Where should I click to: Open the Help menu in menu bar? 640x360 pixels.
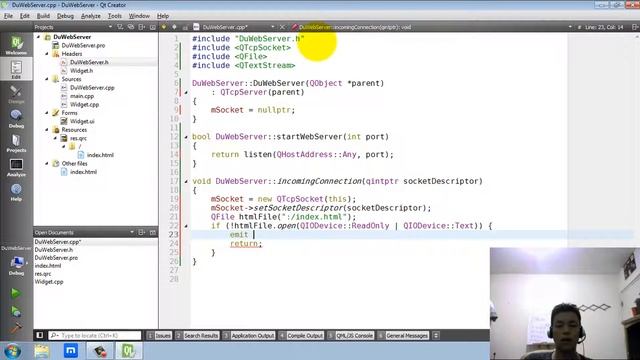(163, 16)
